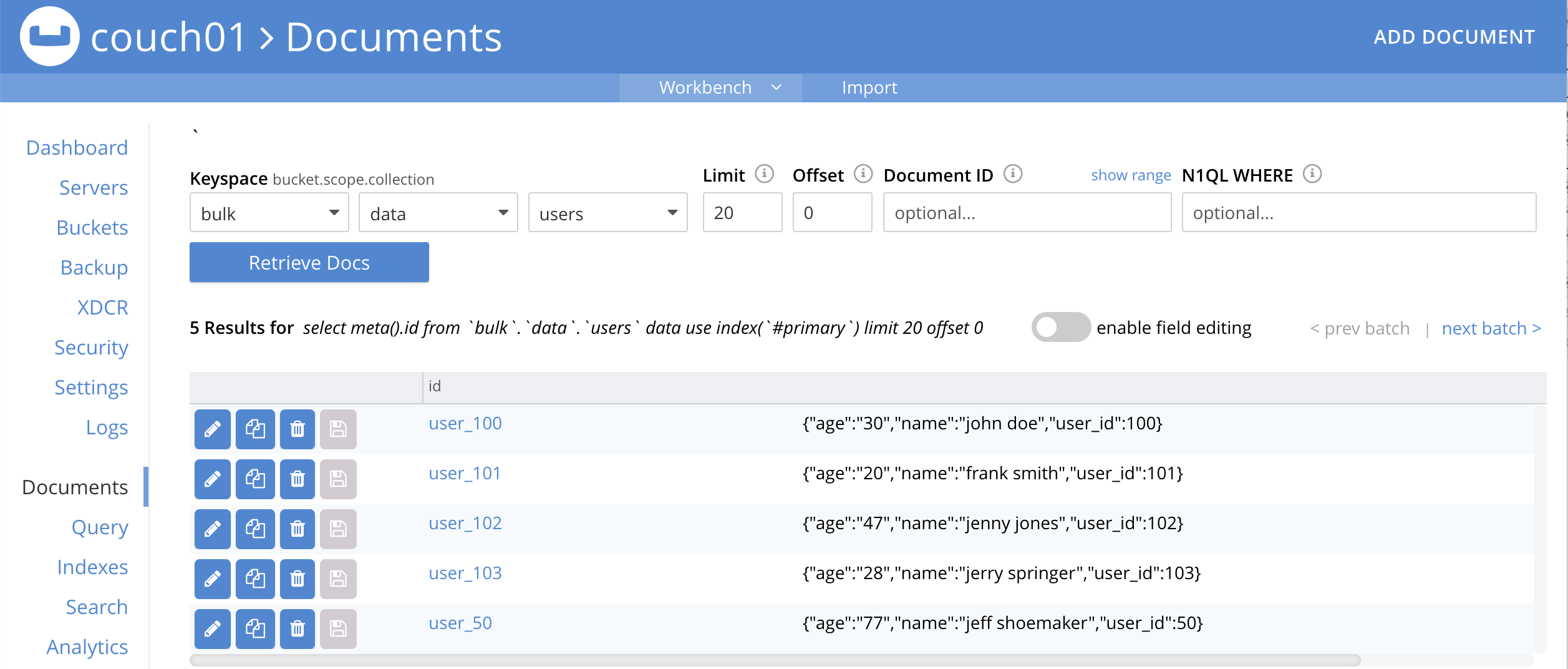This screenshot has height=669, width=1568.
Task: Open the scope dropdown showing data
Action: [437, 213]
